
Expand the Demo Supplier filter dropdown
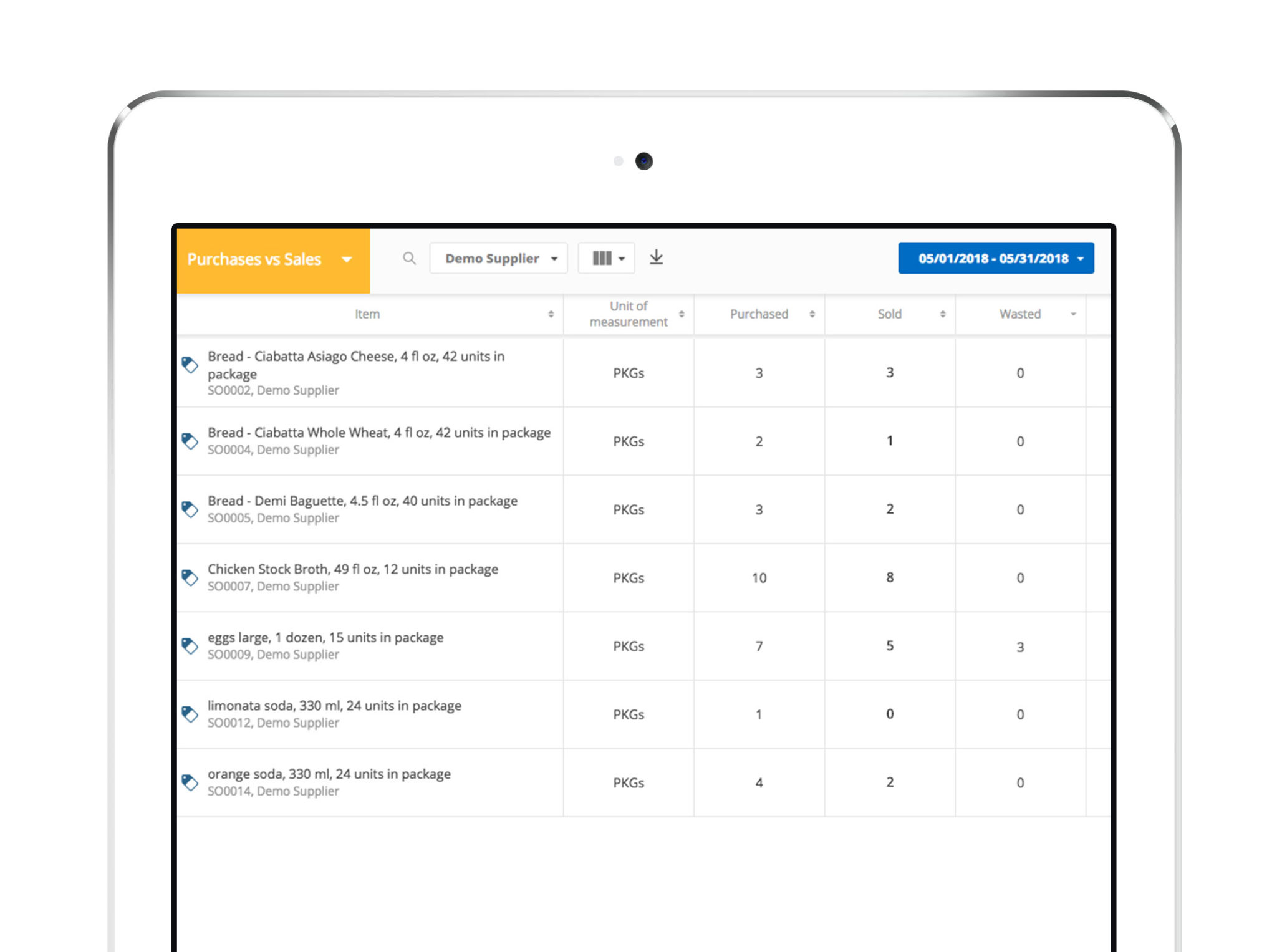coord(498,258)
